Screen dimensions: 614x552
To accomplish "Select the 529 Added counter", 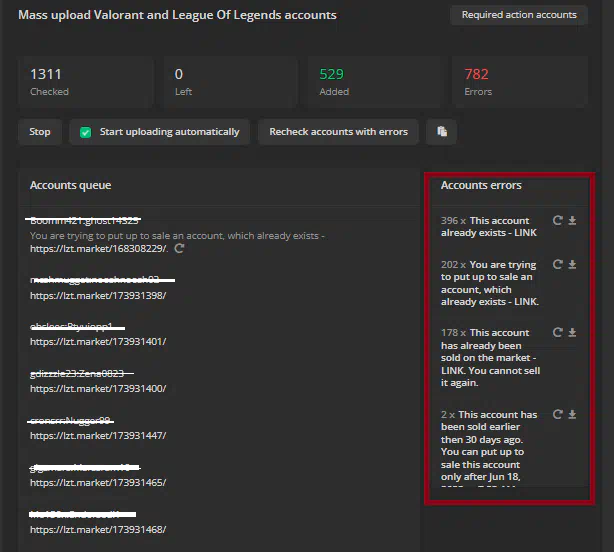I will click(375, 82).
